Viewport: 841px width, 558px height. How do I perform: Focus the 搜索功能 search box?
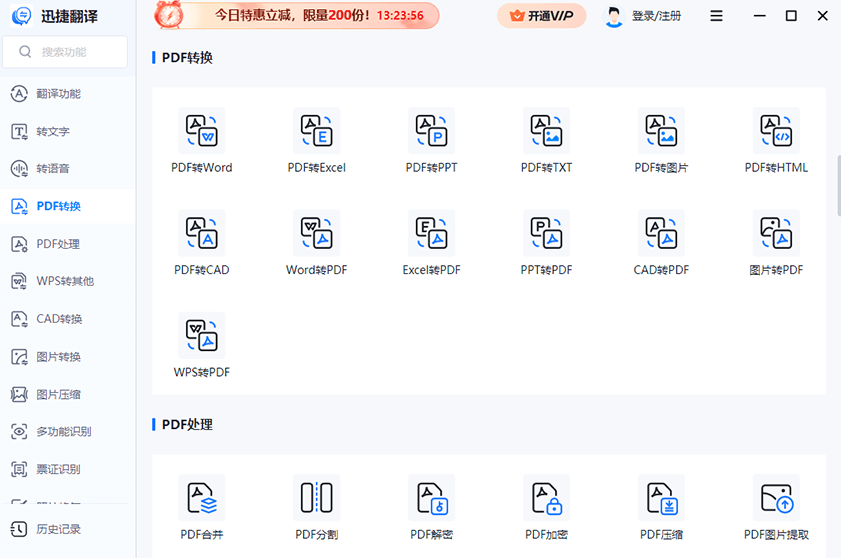pyautogui.click(x=65, y=52)
